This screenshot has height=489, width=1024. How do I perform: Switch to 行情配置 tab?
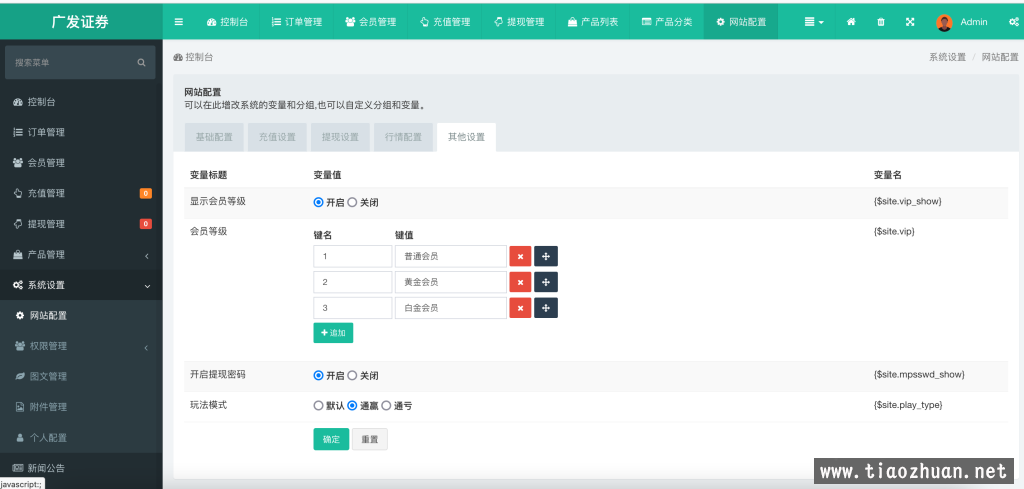(403, 137)
